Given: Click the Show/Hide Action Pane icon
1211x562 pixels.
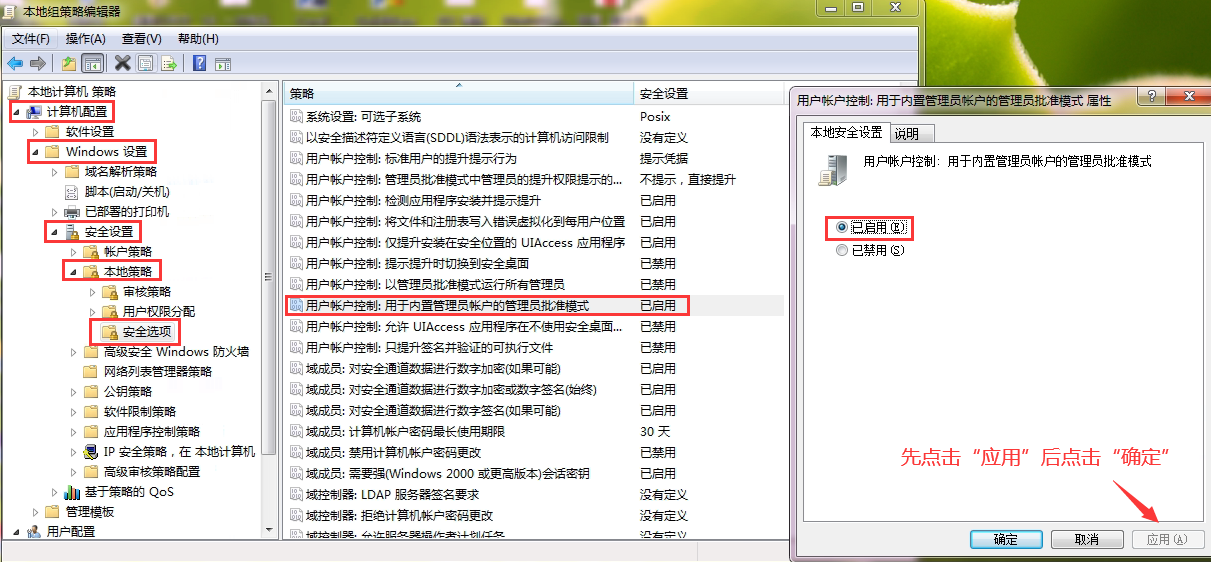Looking at the screenshot, I should (x=223, y=64).
